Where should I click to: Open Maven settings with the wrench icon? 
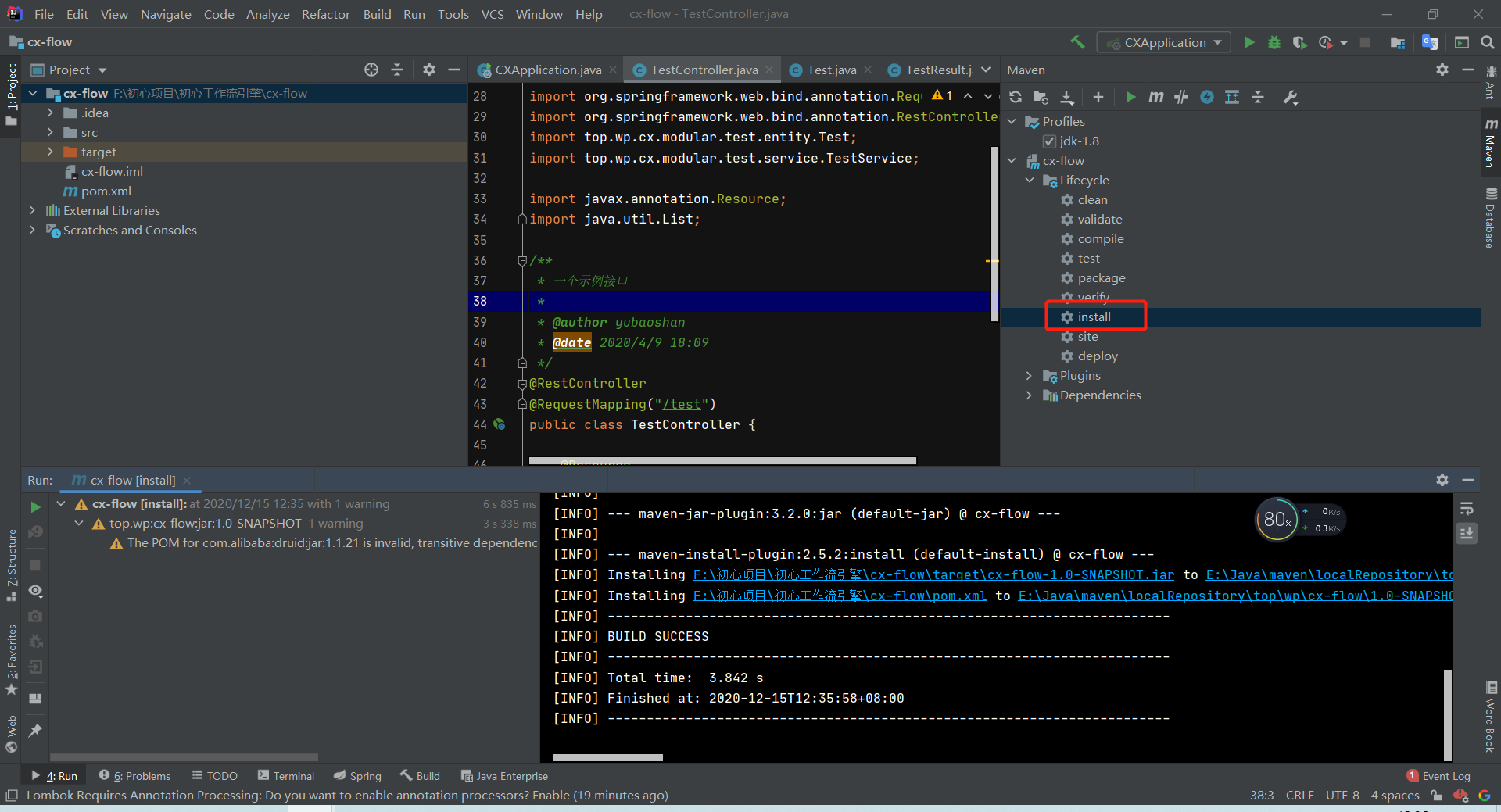click(1291, 97)
